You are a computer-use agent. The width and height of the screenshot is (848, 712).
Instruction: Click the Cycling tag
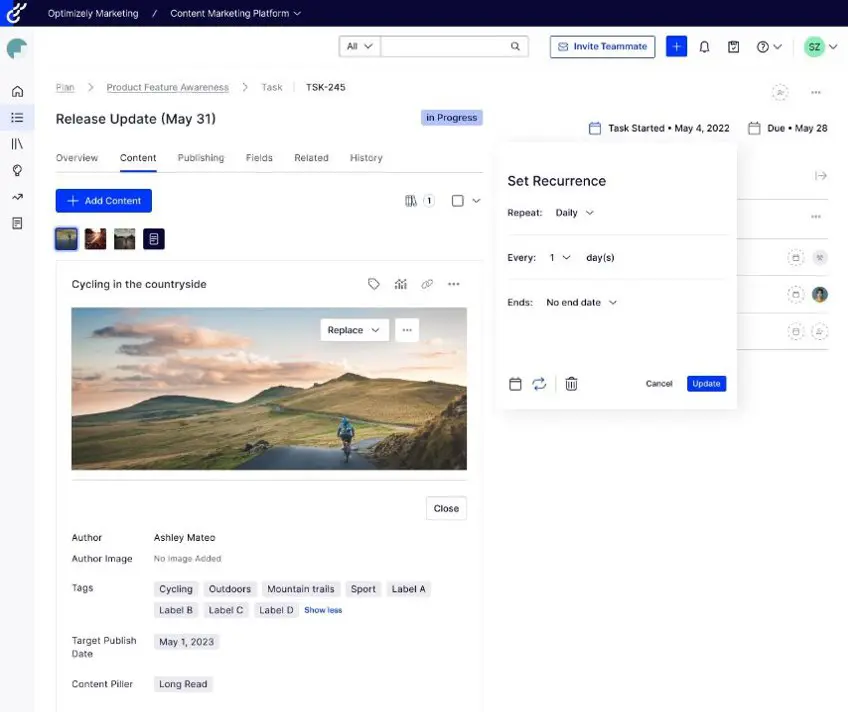[x=176, y=589]
